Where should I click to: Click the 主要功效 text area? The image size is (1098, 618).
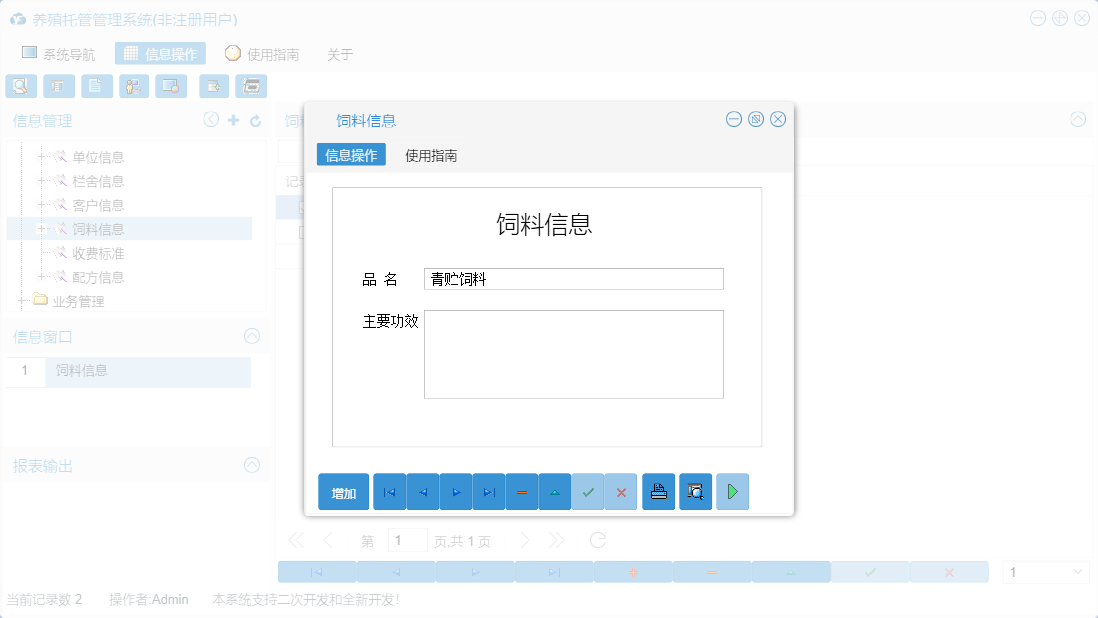coord(574,354)
